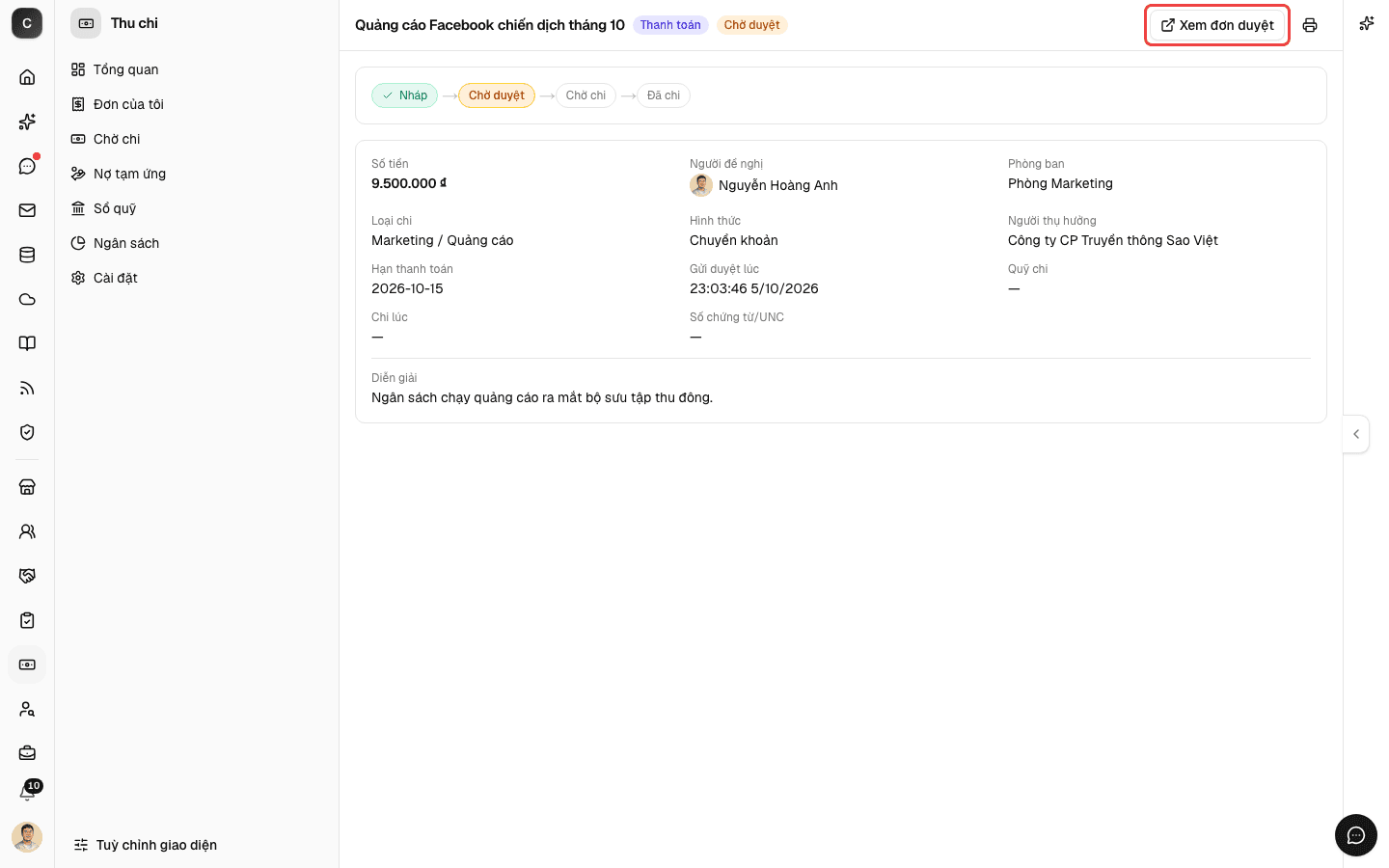Open the user search icon
The height and width of the screenshot is (868, 1389).
tap(27, 709)
